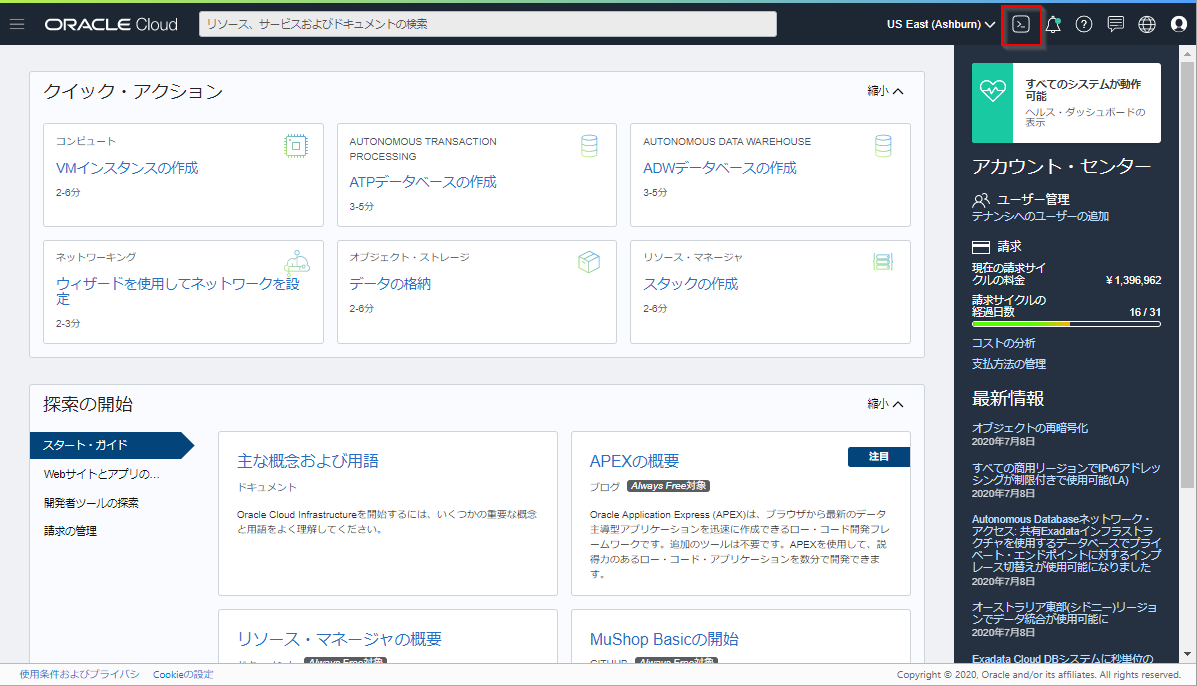Expand the US East (Ashburn) region dropdown

click(x=940, y=24)
